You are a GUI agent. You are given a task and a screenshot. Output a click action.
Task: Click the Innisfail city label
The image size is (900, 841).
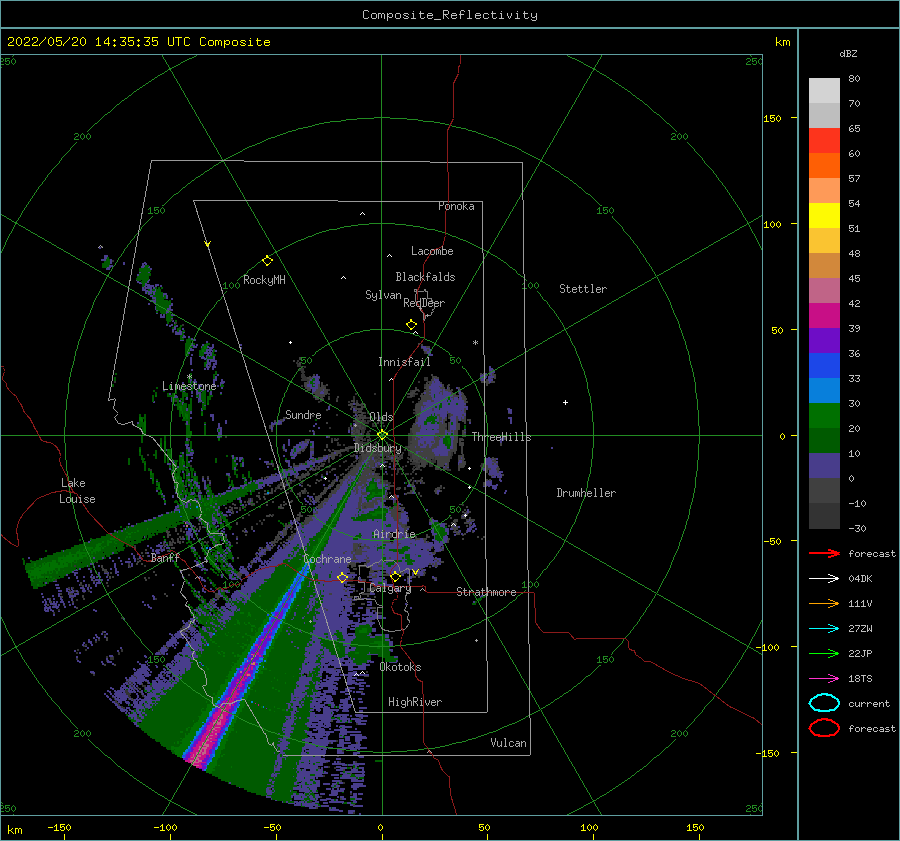coord(404,362)
